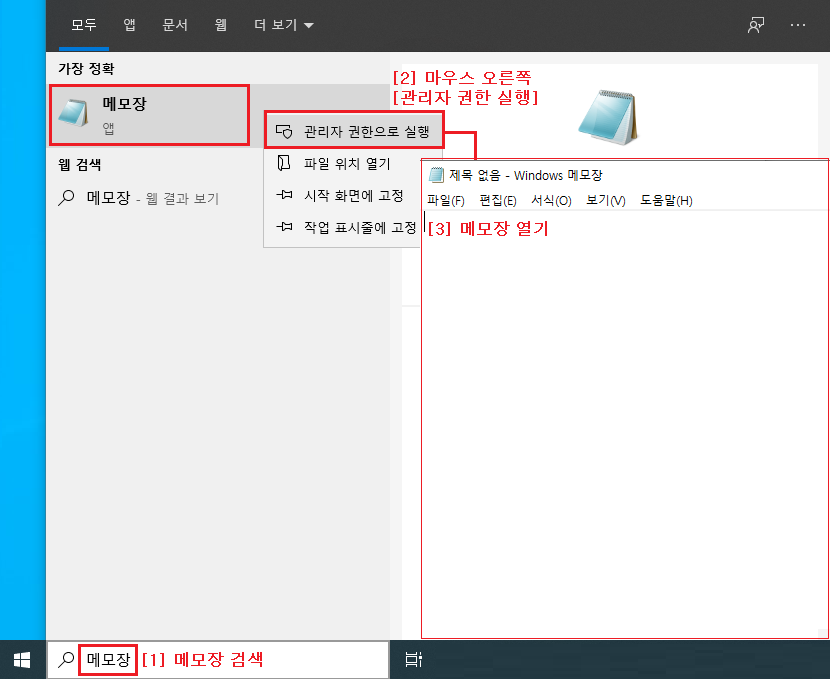The image size is (830, 679).
Task: Open 서식(O) menu in Notepad window
Action: pyautogui.click(x=551, y=201)
